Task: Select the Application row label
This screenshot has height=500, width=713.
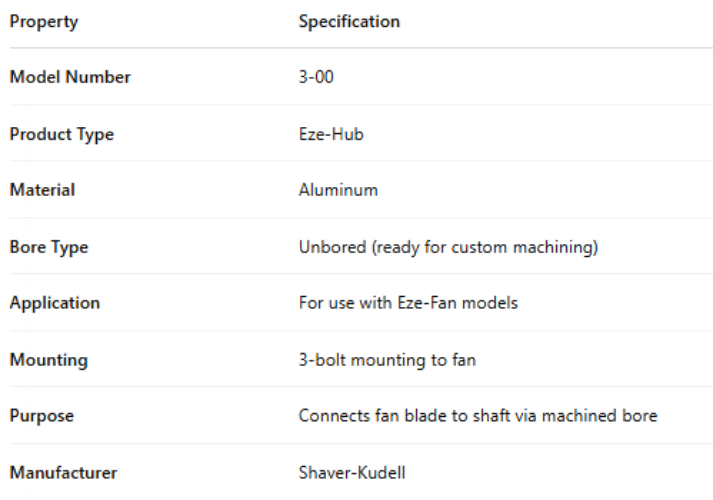Action: (x=55, y=303)
